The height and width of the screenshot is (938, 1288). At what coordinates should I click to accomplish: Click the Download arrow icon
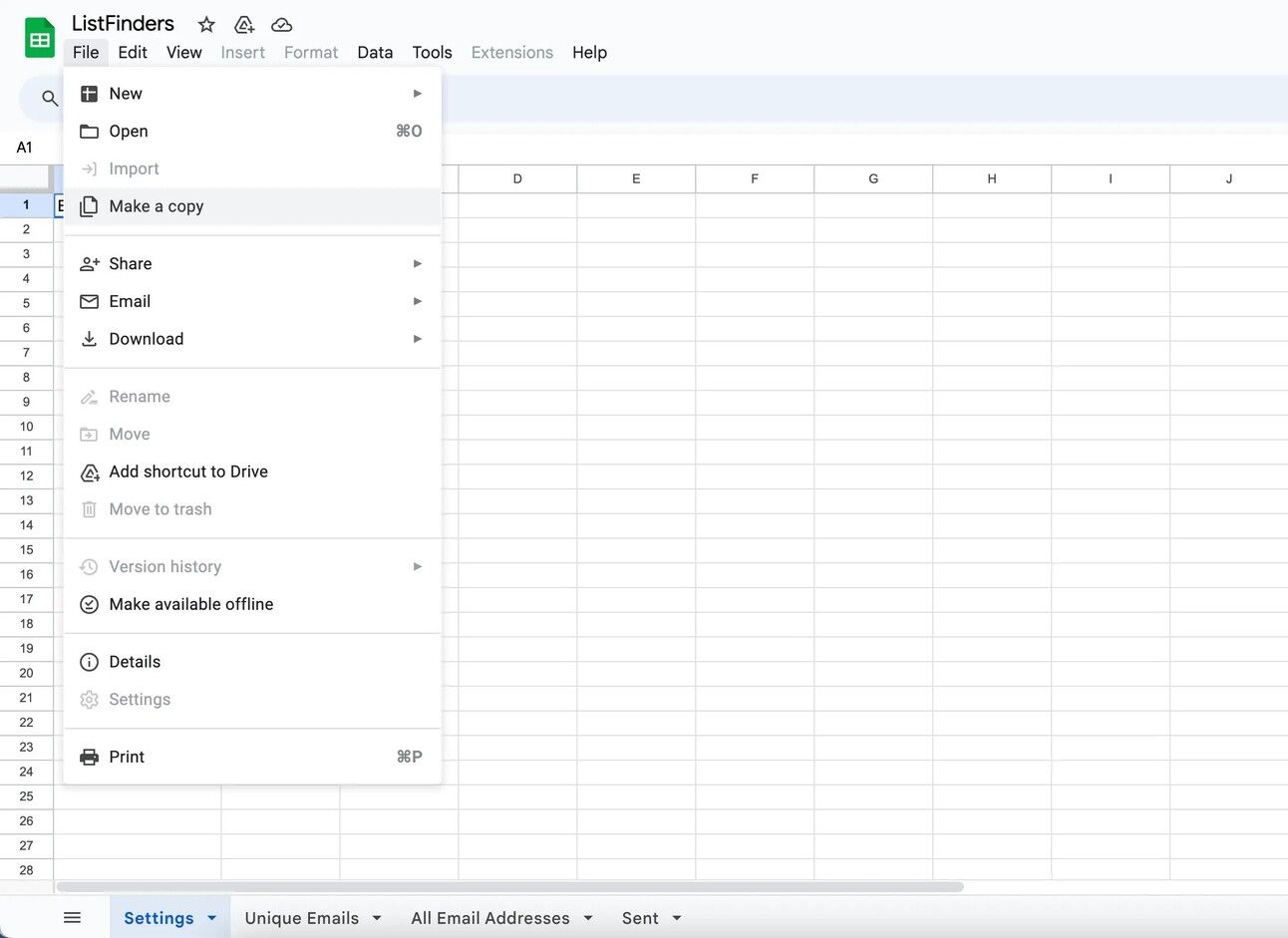[x=89, y=339]
